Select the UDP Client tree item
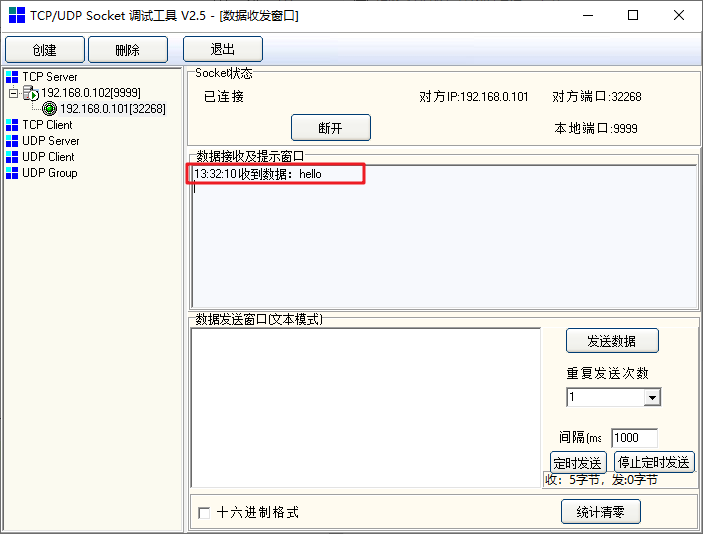703x534 pixels. [48, 157]
